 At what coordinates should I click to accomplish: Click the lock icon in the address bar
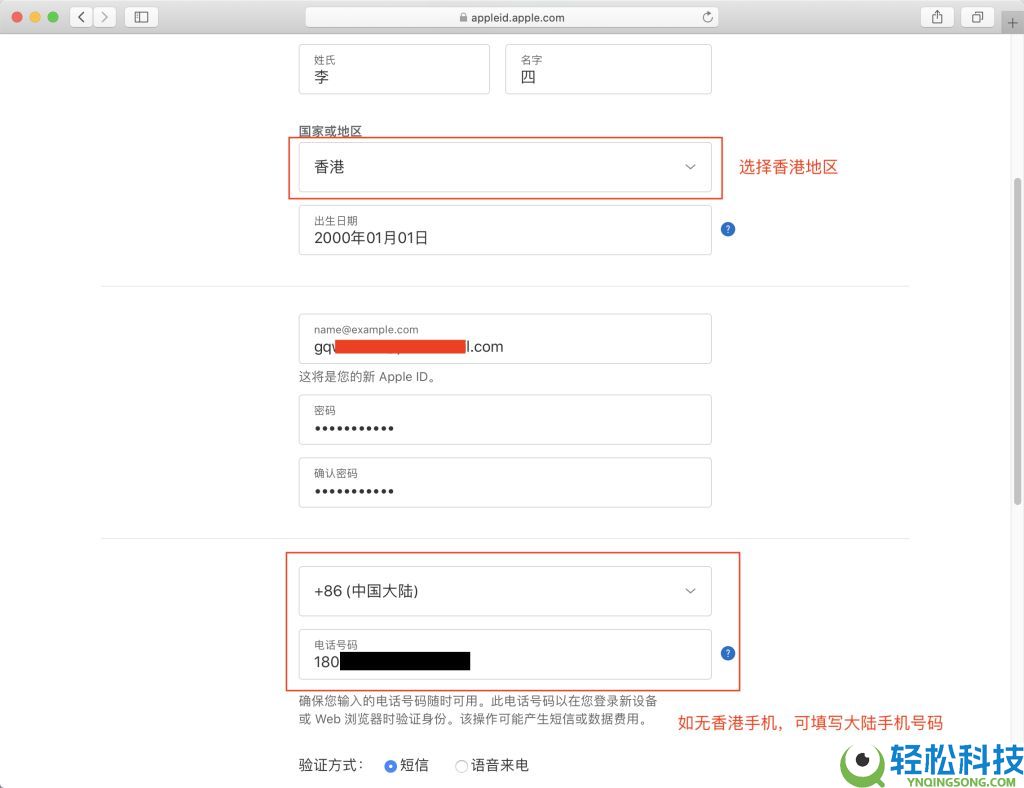[463, 18]
